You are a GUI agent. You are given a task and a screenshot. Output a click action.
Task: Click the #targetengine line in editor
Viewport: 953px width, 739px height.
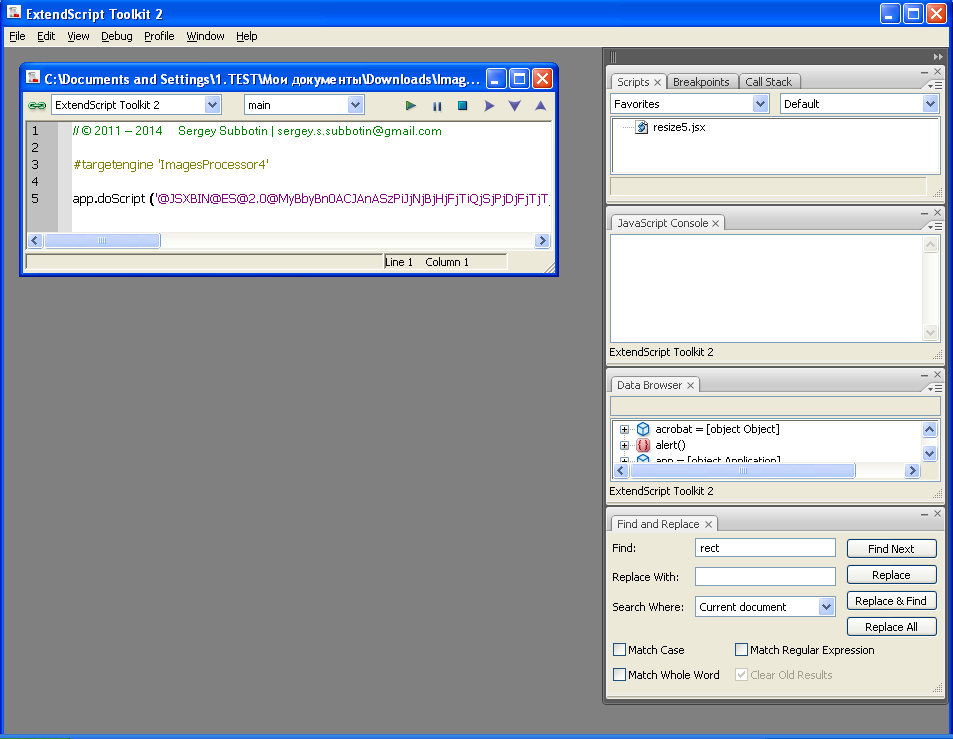click(x=171, y=165)
